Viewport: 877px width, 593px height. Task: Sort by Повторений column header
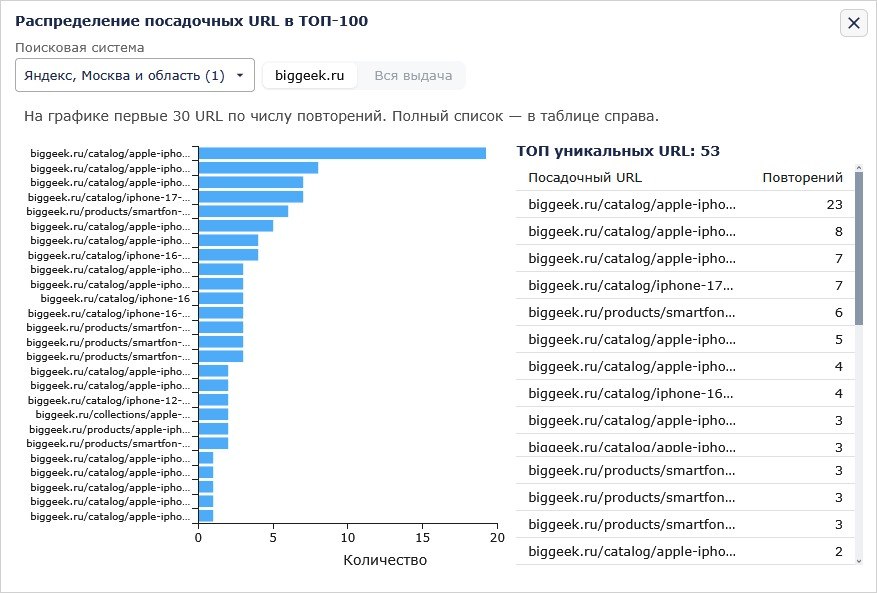(x=802, y=177)
